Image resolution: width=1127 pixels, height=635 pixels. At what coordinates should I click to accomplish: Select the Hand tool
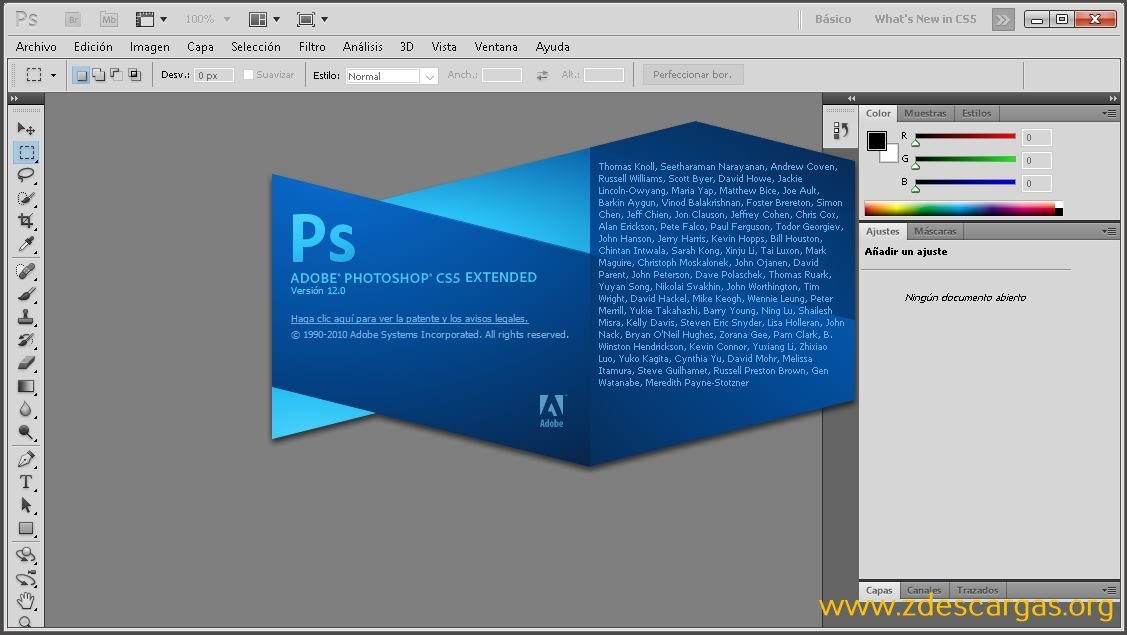pyautogui.click(x=26, y=600)
